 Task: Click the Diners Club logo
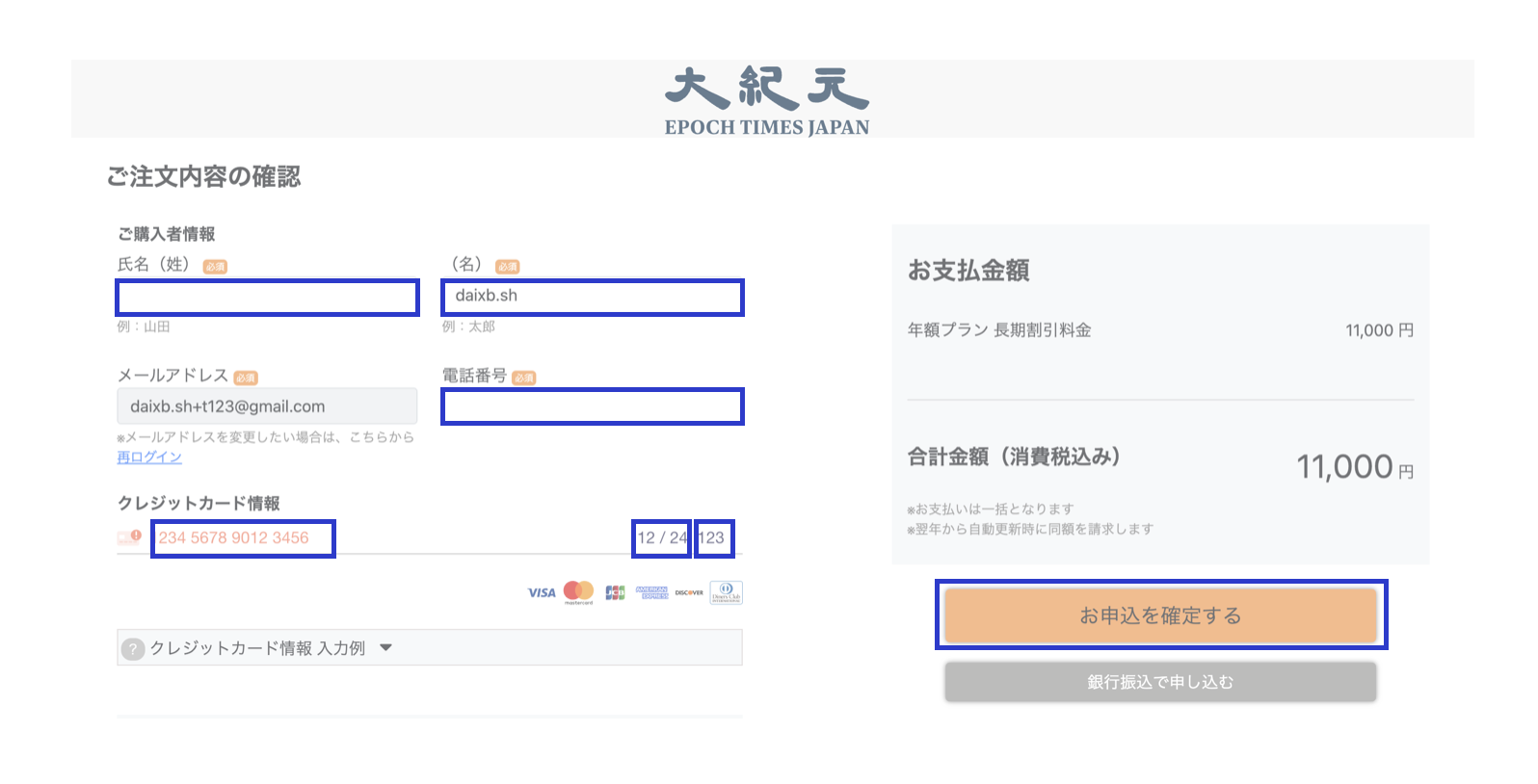point(727,592)
